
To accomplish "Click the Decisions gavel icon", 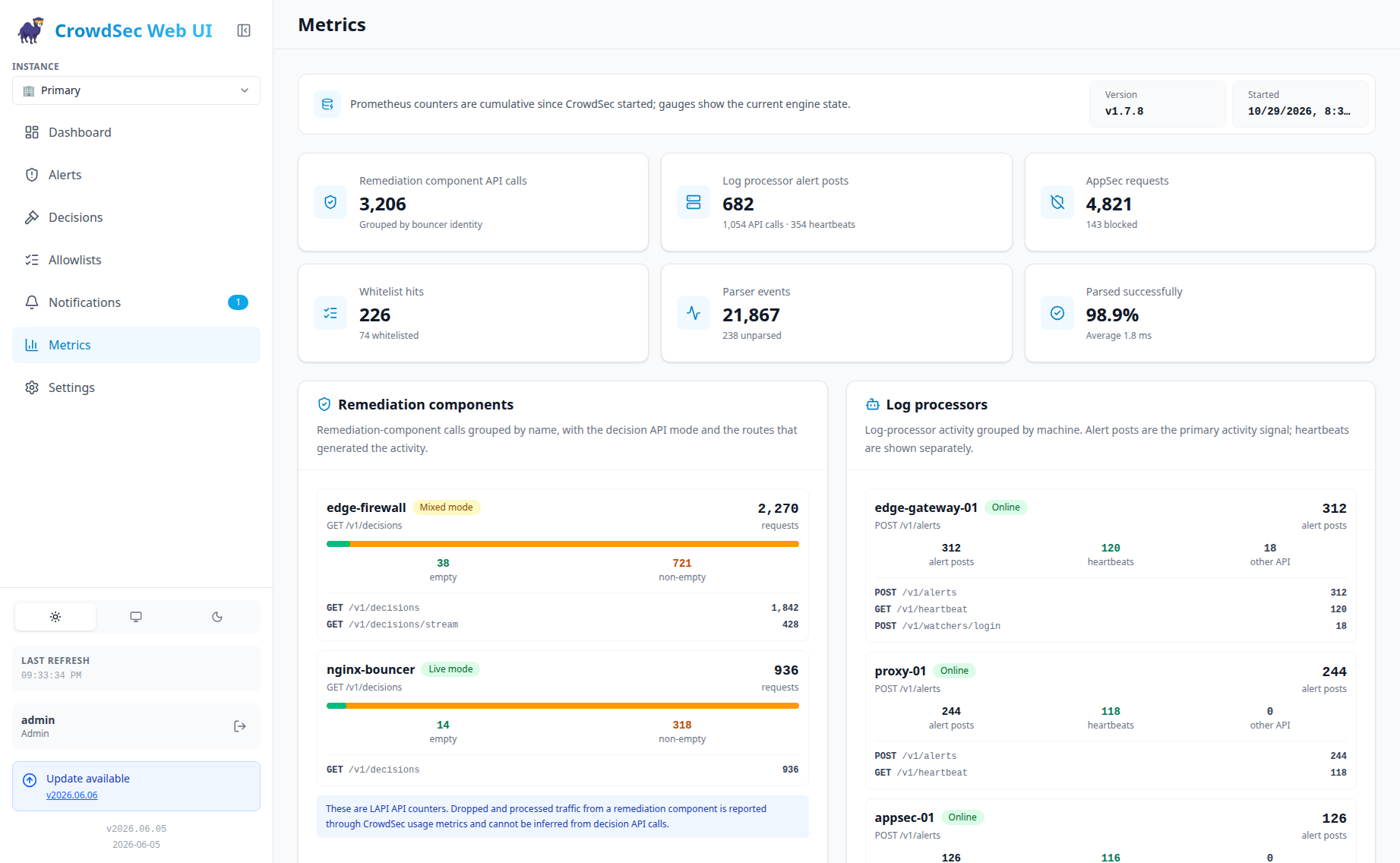I will (32, 217).
